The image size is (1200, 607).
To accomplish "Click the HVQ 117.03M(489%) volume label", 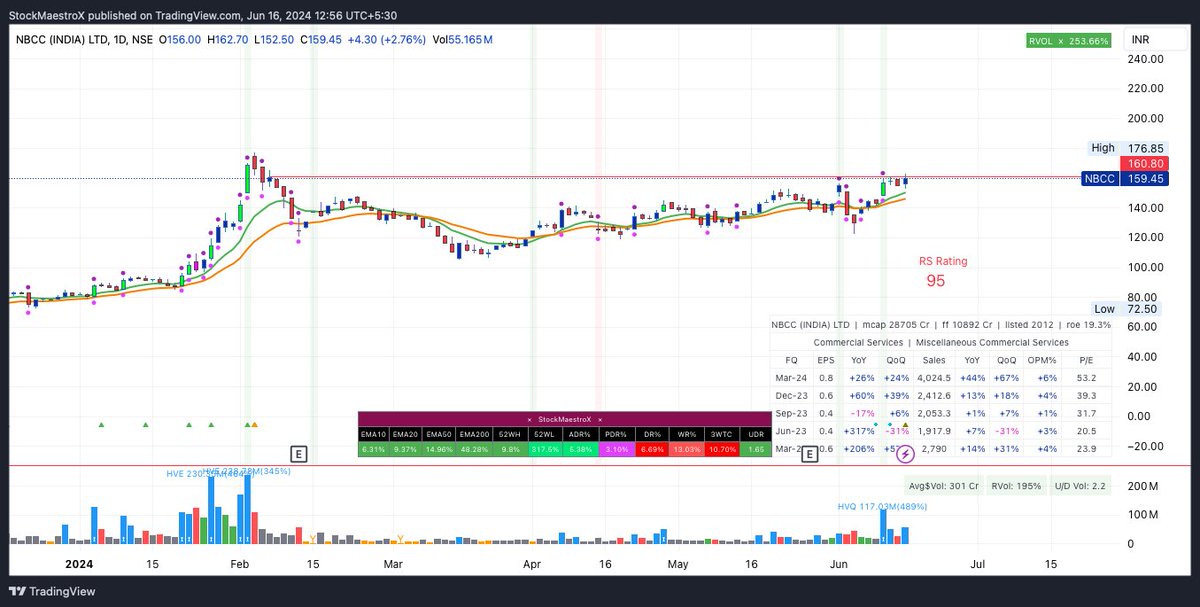I will (883, 506).
